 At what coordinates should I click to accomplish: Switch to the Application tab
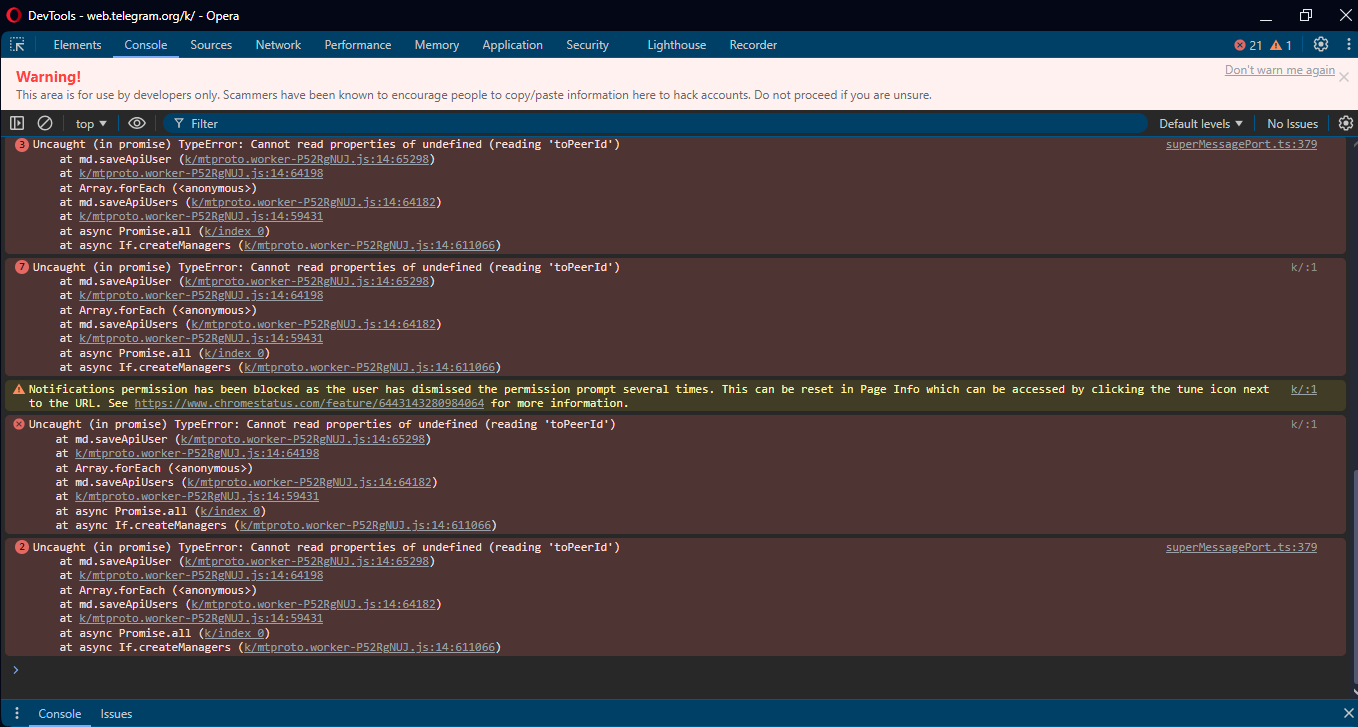pyautogui.click(x=512, y=45)
